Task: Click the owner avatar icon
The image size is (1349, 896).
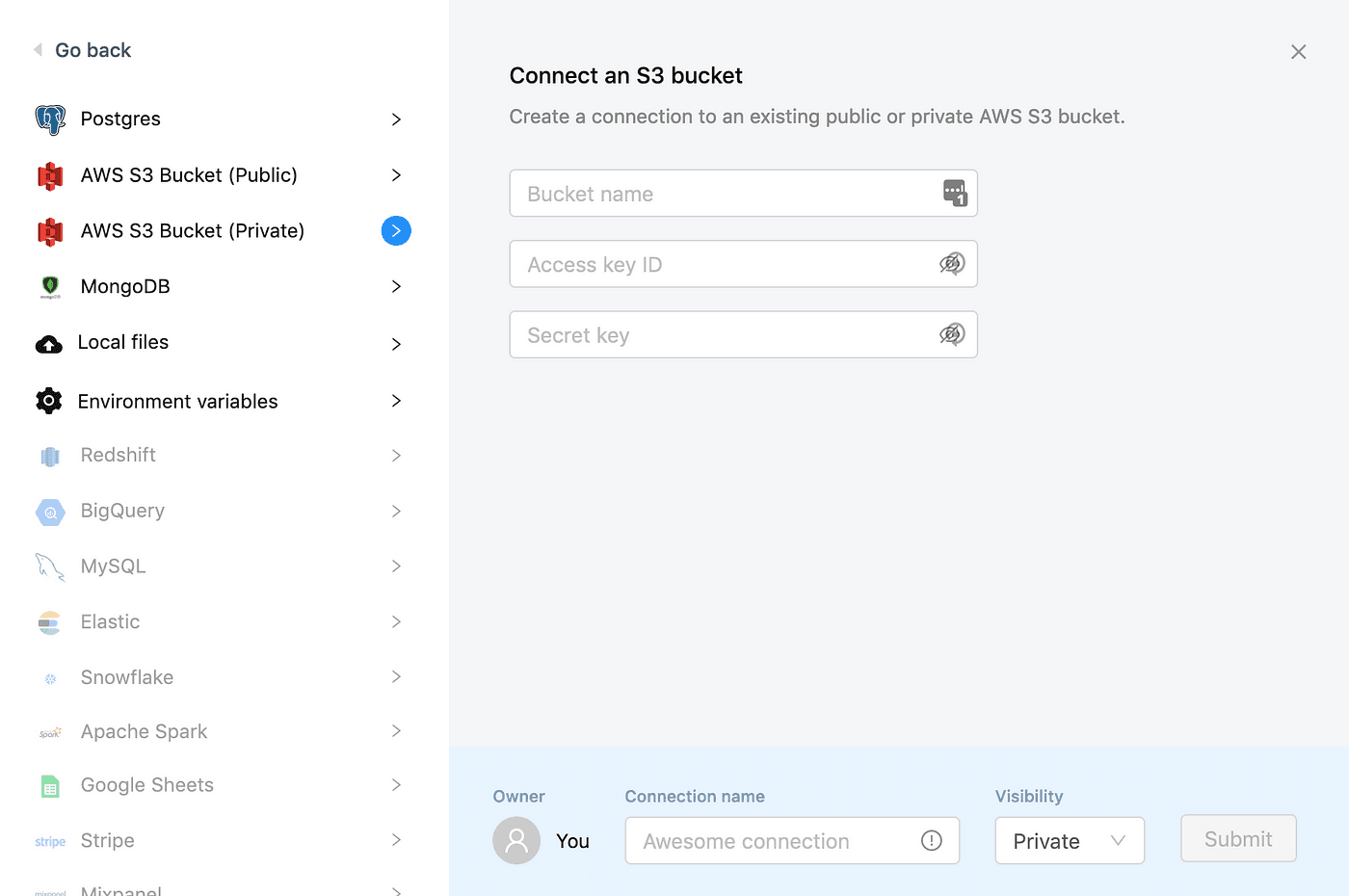Action: (x=516, y=840)
